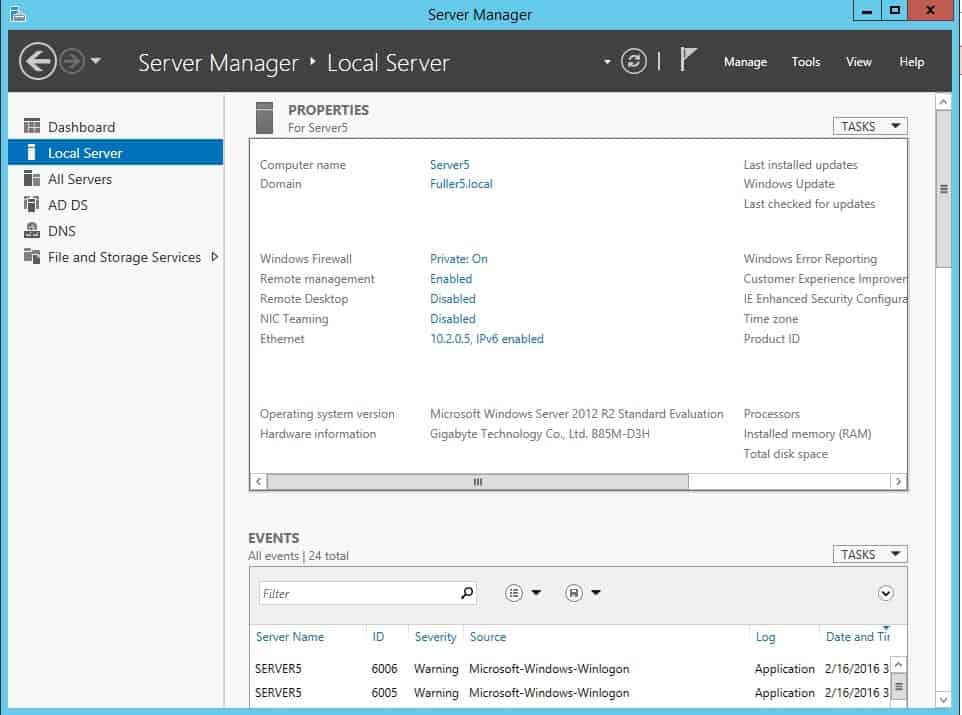
Task: Click the filter search magnifier icon
Action: (x=467, y=593)
